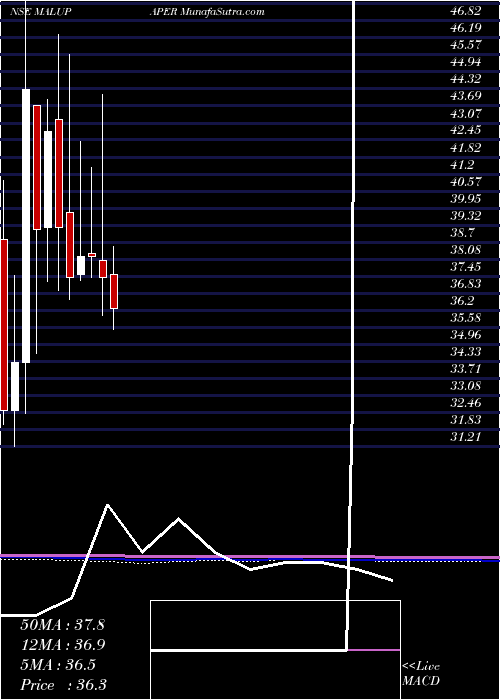Click the 32.46 price axis label
The image size is (500, 700).
pos(465,402)
